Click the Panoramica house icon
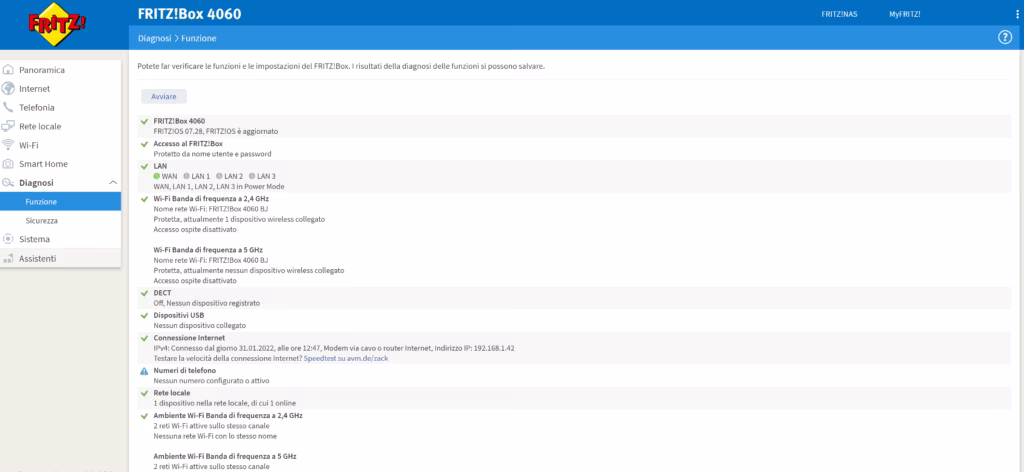 coord(8,70)
